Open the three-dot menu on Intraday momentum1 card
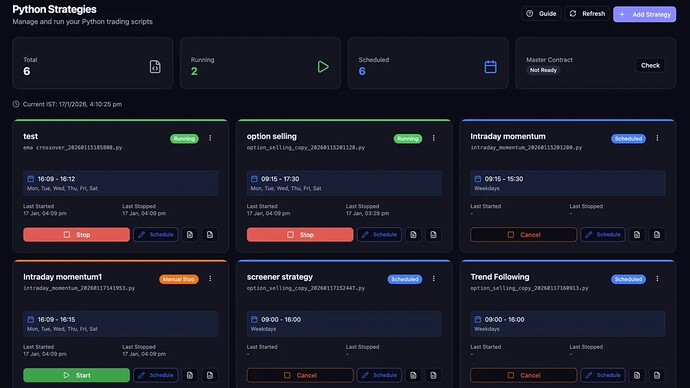 (x=210, y=278)
